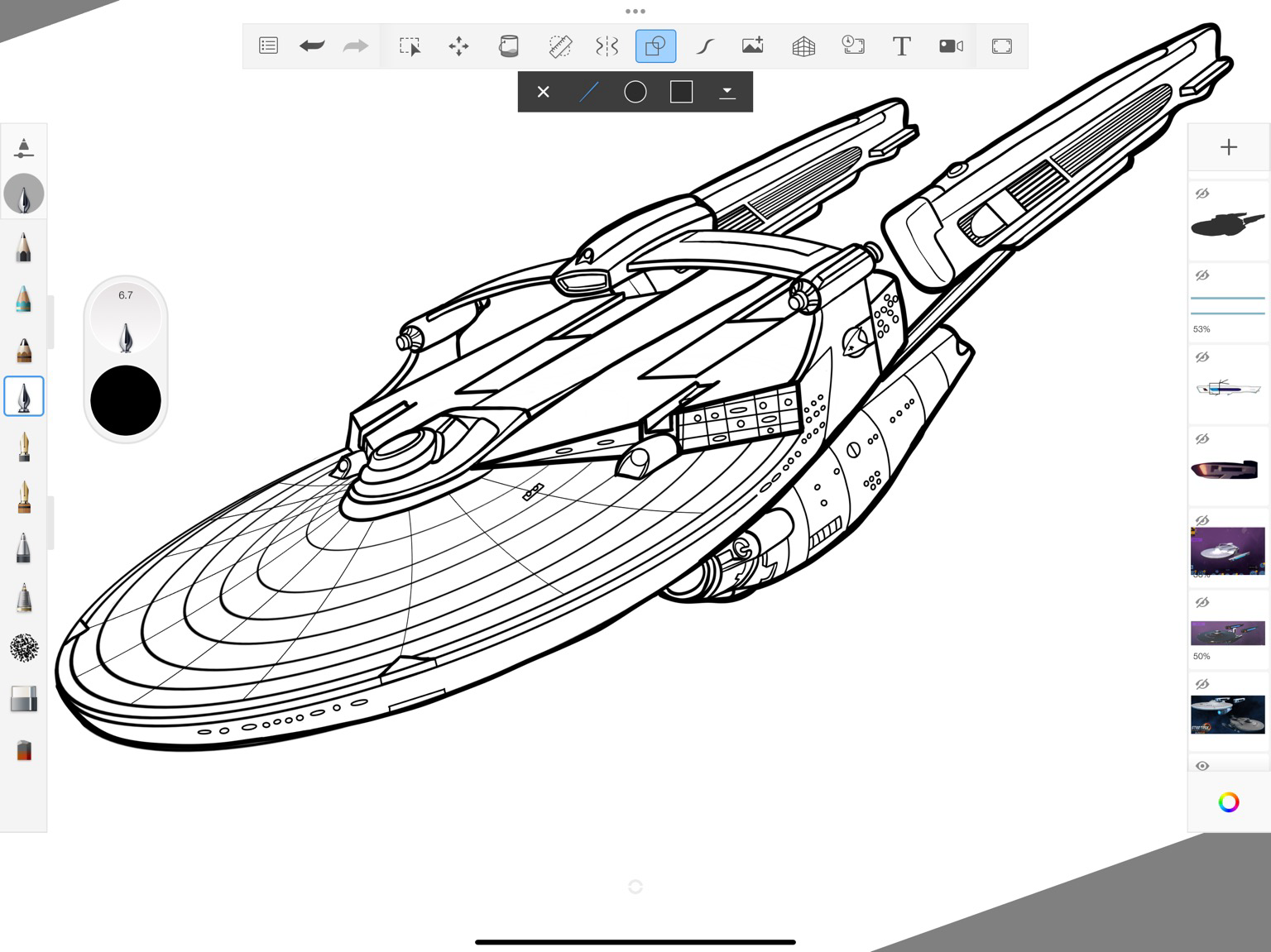Viewport: 1271px width, 952px height.
Task: Open the camera video recording tool
Action: (951, 45)
